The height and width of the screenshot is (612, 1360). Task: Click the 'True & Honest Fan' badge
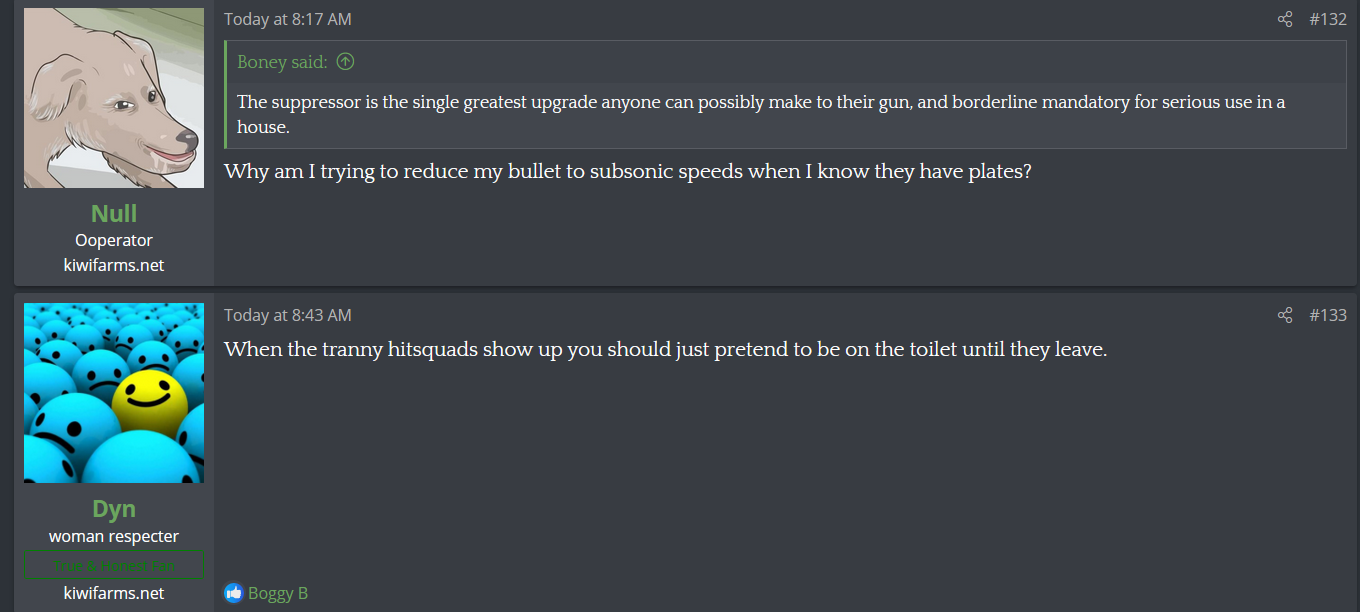pyautogui.click(x=114, y=566)
